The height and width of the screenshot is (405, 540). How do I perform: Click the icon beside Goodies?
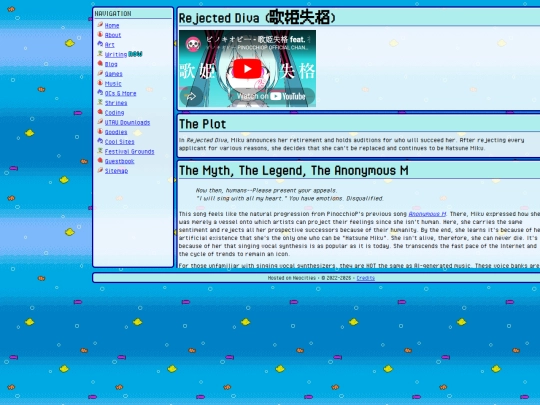100,131
